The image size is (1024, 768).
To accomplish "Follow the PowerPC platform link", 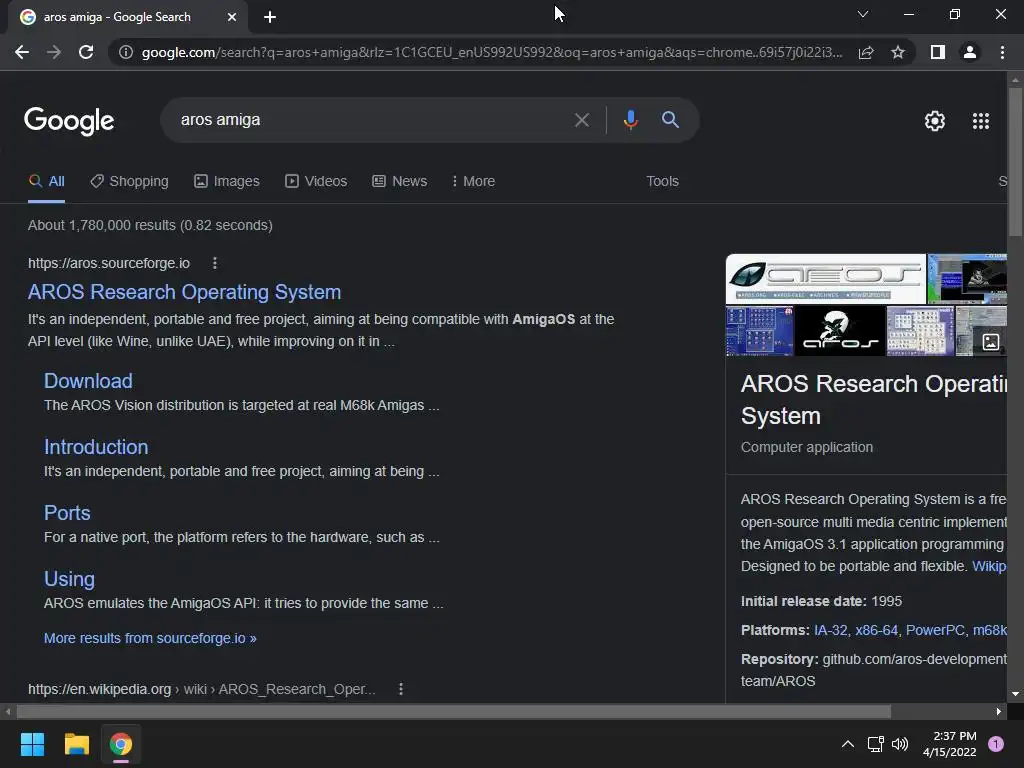I will (935, 630).
